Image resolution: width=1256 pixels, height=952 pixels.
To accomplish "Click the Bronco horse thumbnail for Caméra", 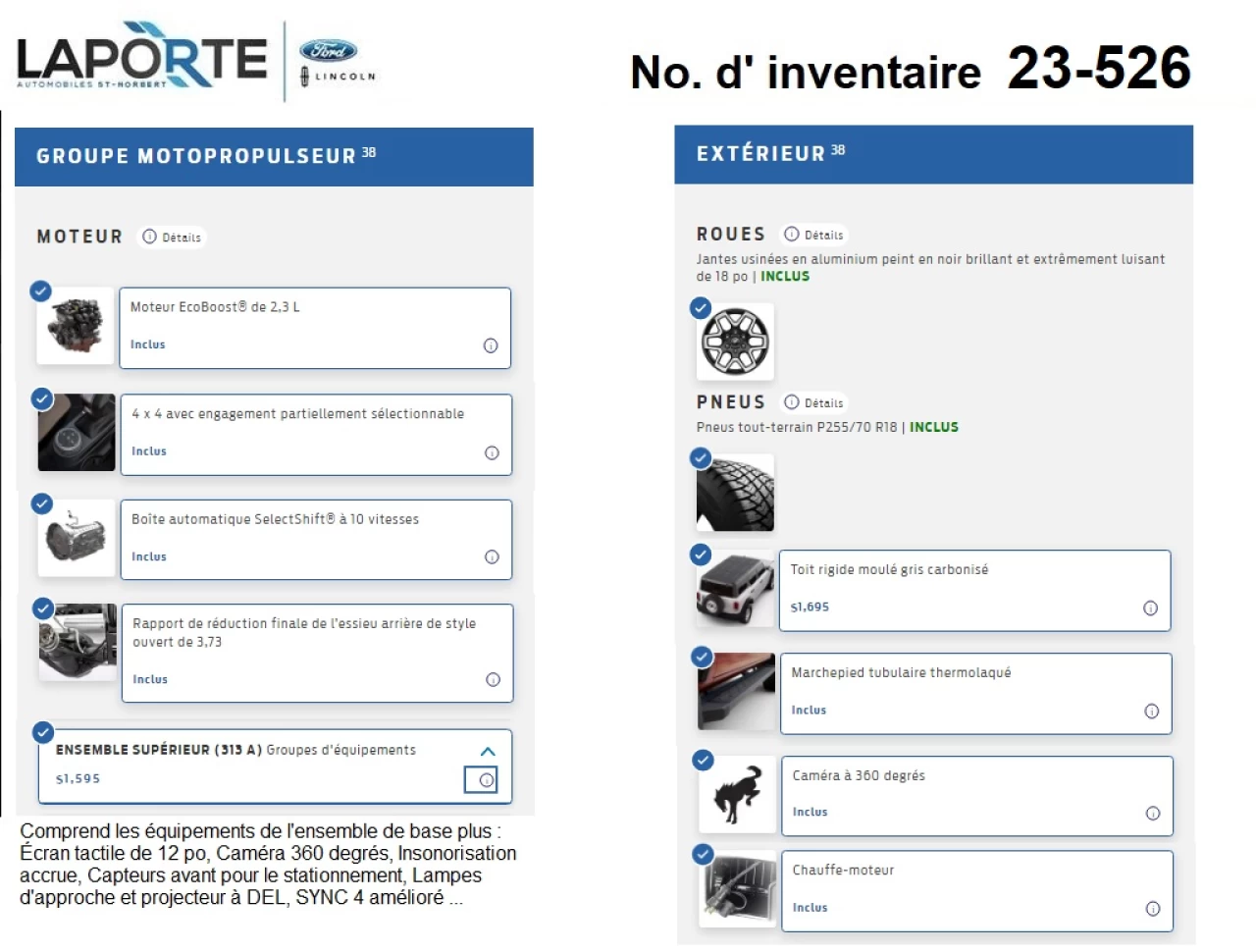I will coord(737,796).
